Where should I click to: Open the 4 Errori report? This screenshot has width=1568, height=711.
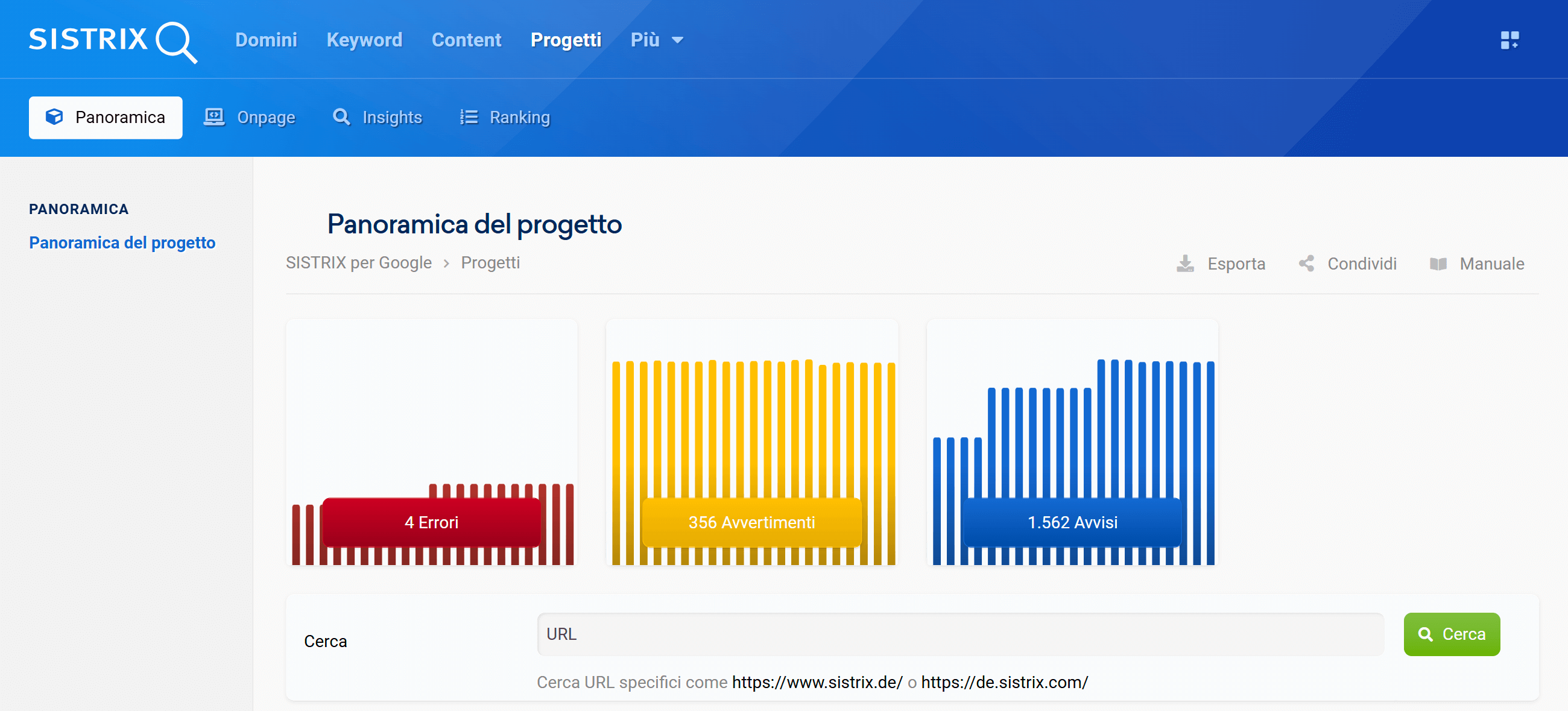(x=432, y=522)
